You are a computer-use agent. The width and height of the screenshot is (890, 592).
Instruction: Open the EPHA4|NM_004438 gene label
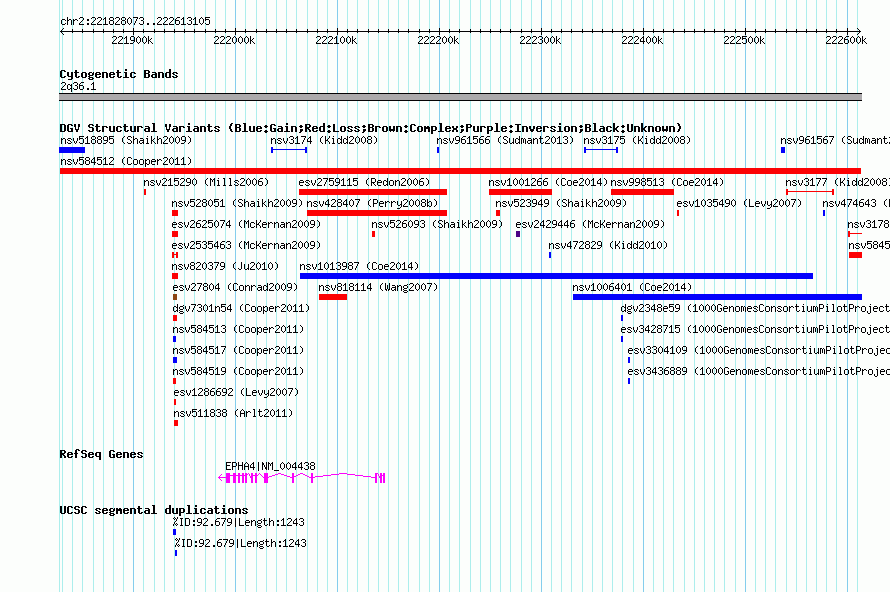tap(270, 466)
